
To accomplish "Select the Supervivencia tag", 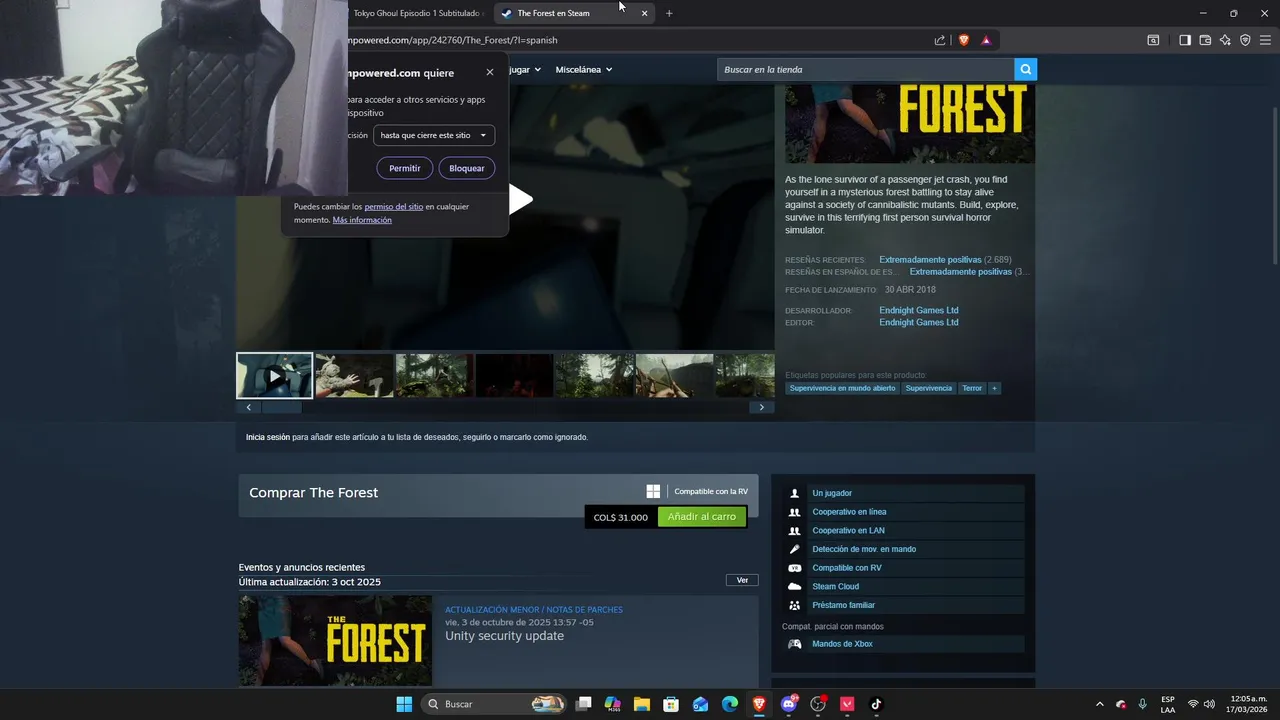I will 929,388.
